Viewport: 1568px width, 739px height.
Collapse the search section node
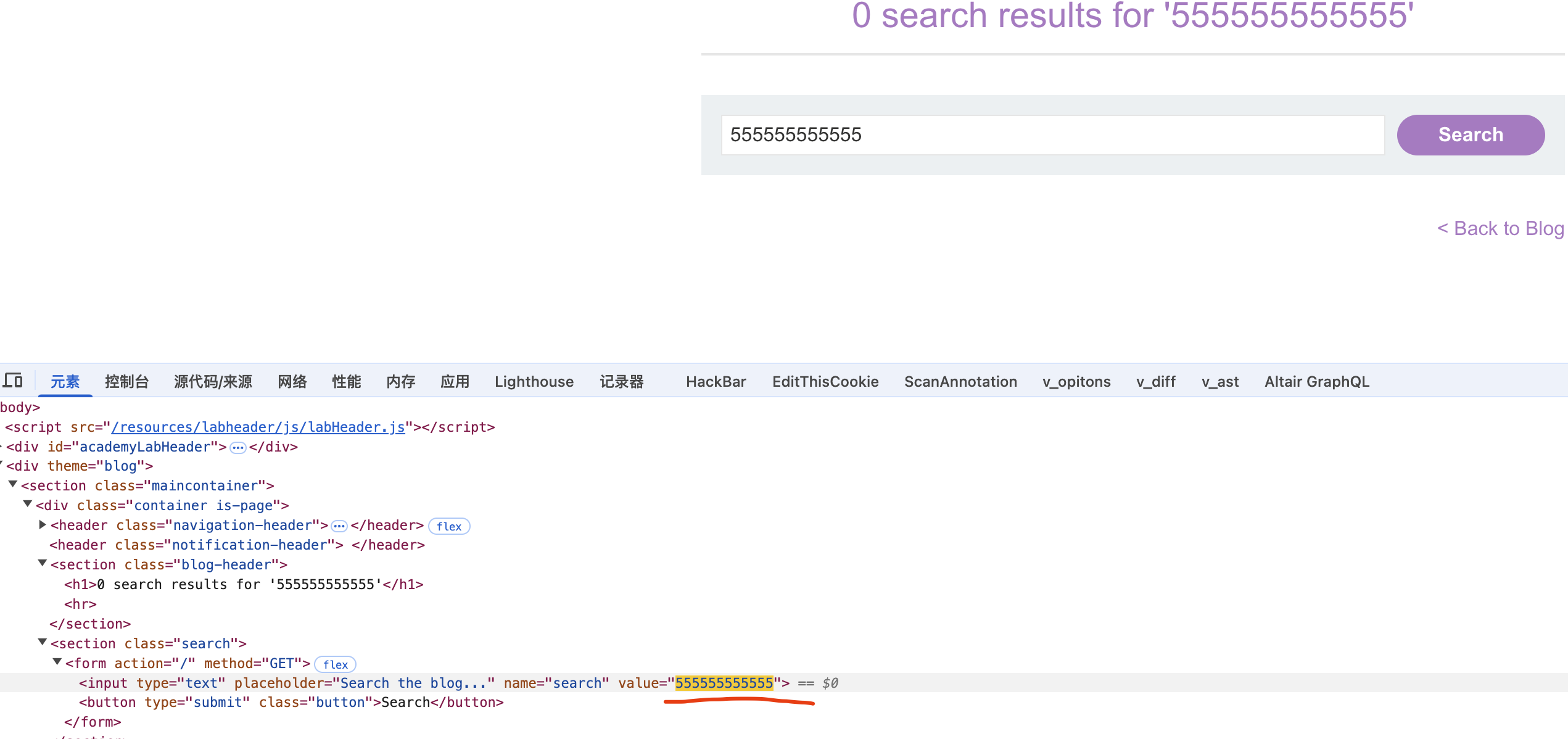click(42, 642)
